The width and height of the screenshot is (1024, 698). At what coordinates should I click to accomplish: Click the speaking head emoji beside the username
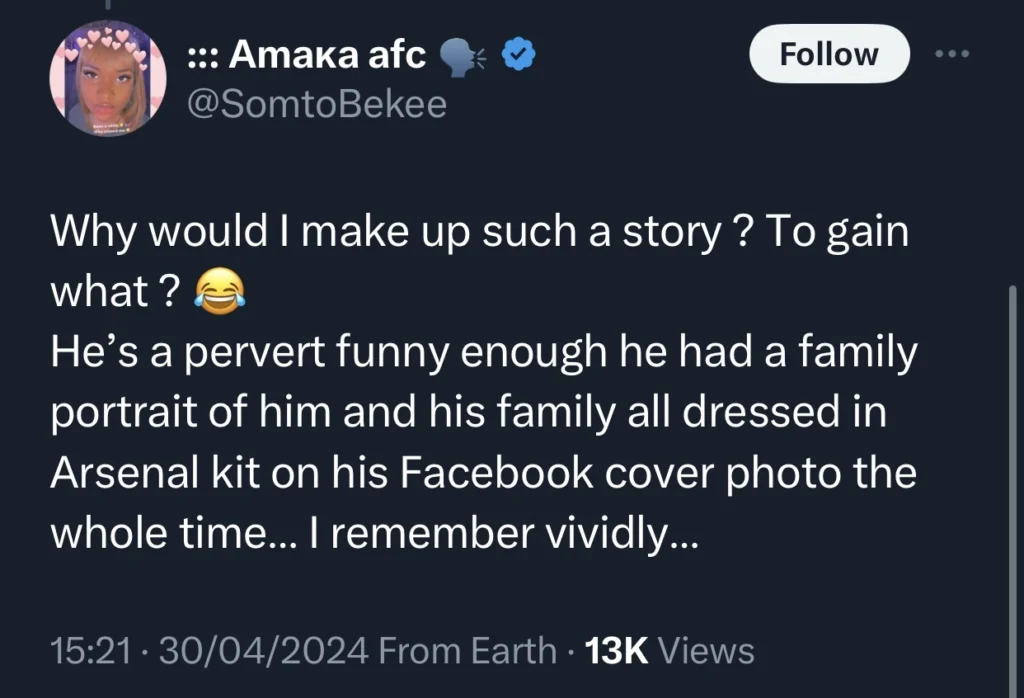click(x=460, y=55)
